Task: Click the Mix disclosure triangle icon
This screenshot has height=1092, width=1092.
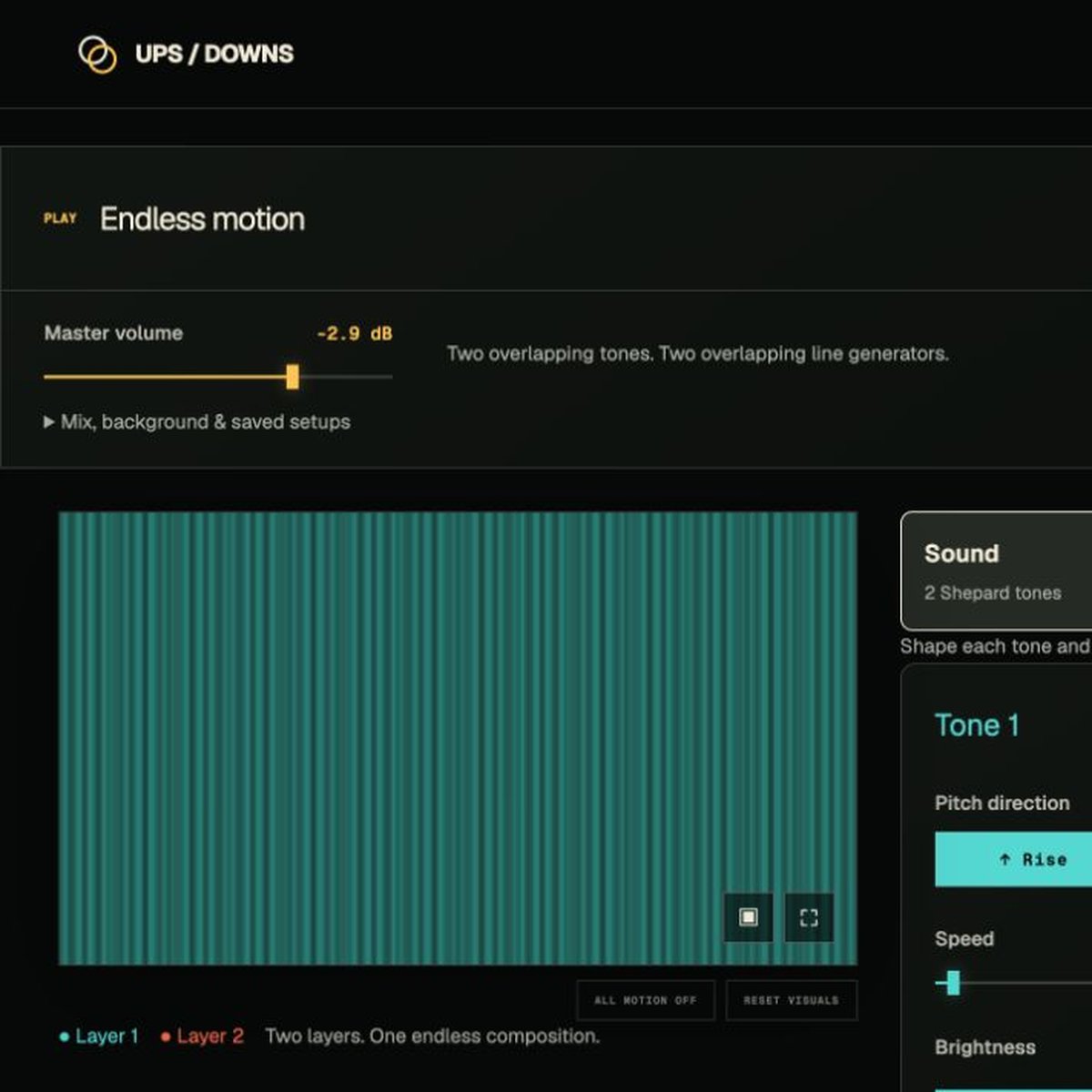Action: point(49,422)
